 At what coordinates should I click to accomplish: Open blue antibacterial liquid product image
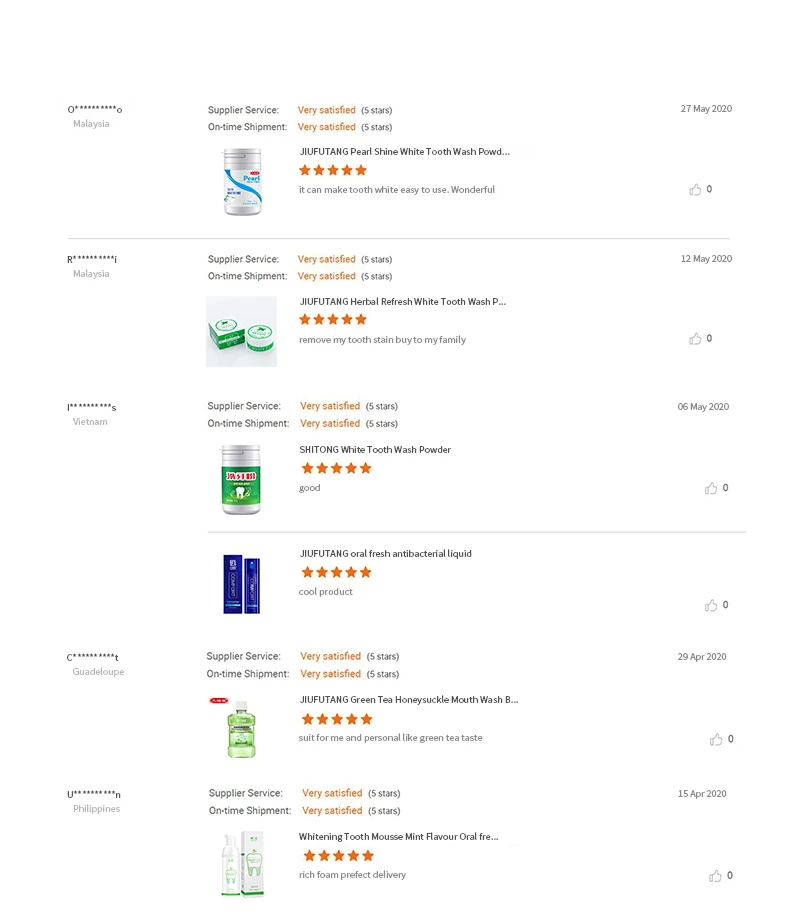241,584
